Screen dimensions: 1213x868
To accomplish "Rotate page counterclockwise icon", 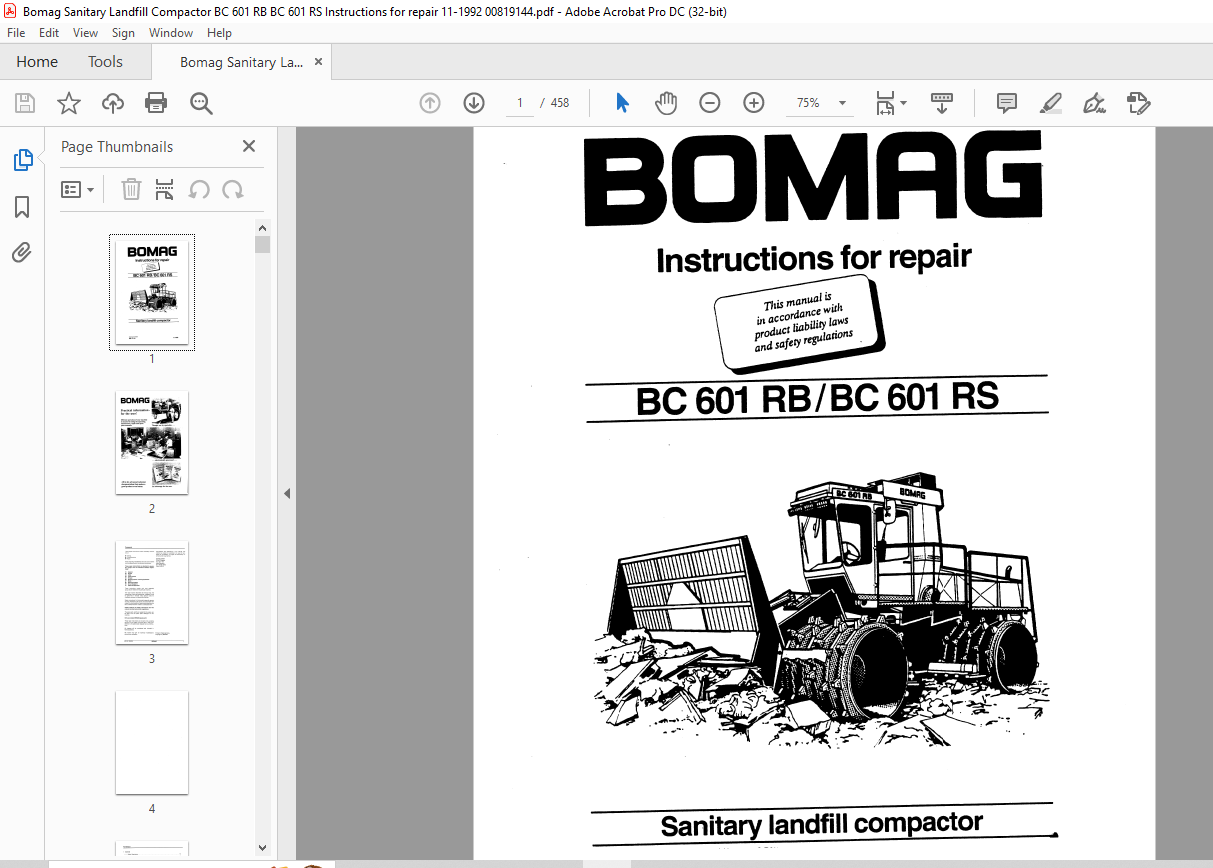I will pyautogui.click(x=199, y=189).
